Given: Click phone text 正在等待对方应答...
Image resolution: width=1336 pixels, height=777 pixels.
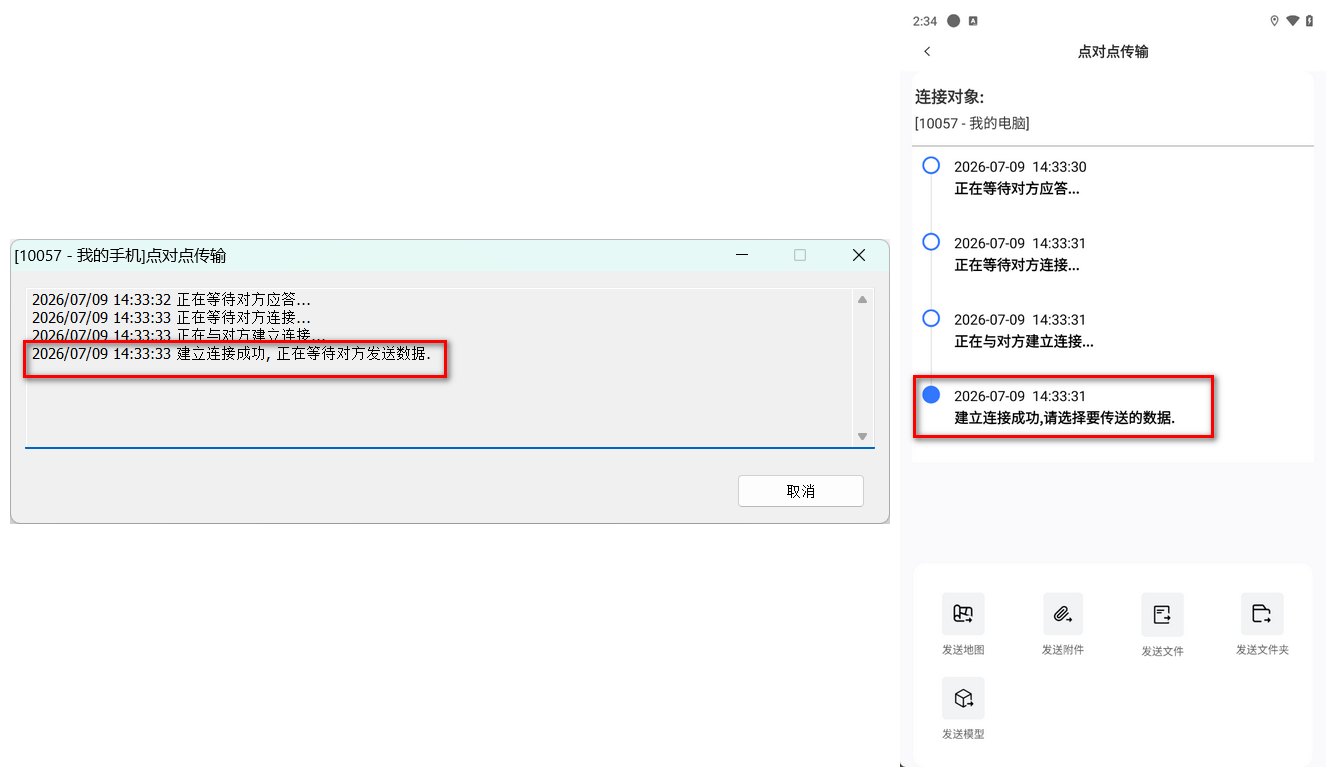Looking at the screenshot, I should pyautogui.click(x=1017, y=188).
